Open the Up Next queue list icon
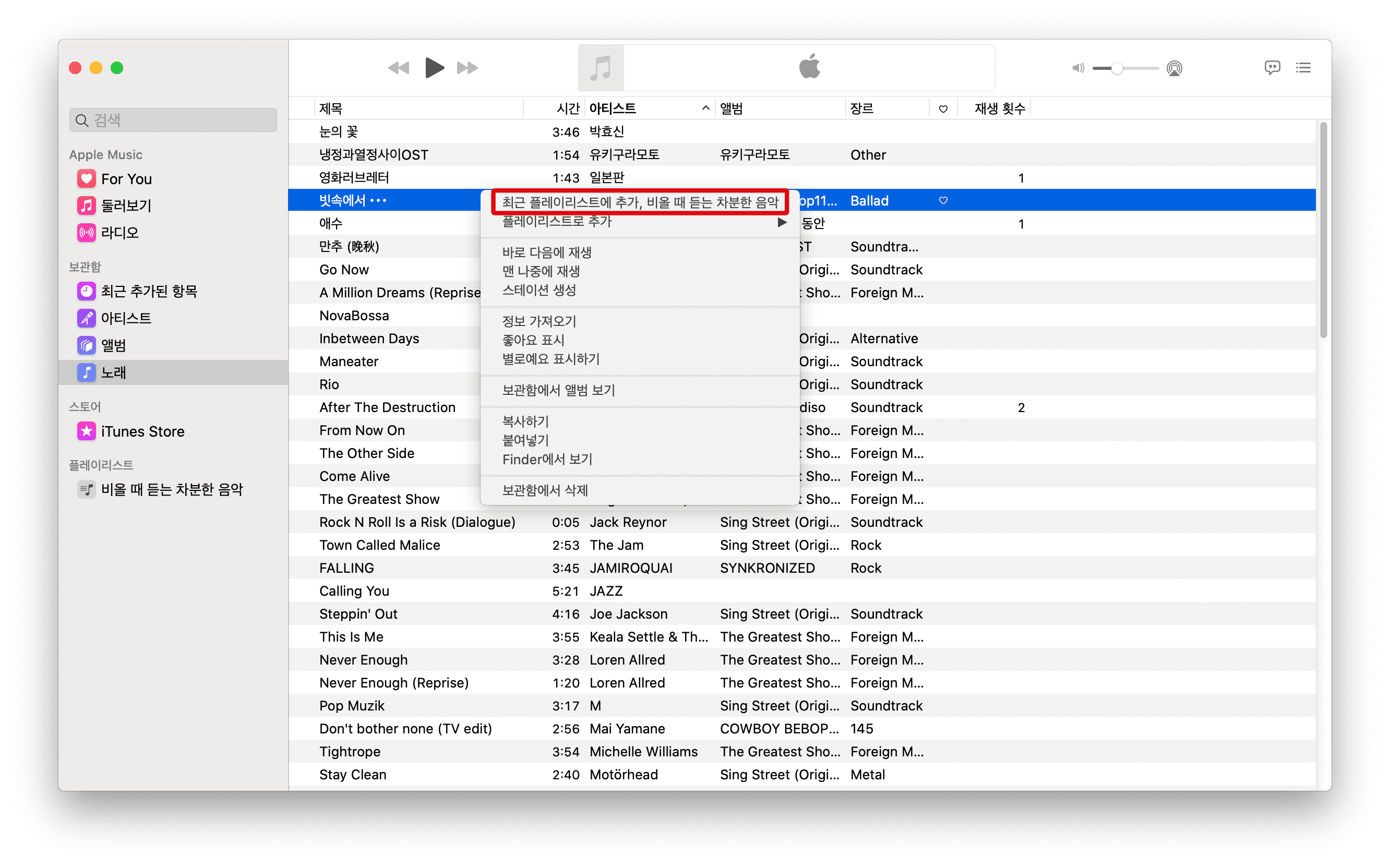Screen dimensions: 1390x868 (1303, 68)
